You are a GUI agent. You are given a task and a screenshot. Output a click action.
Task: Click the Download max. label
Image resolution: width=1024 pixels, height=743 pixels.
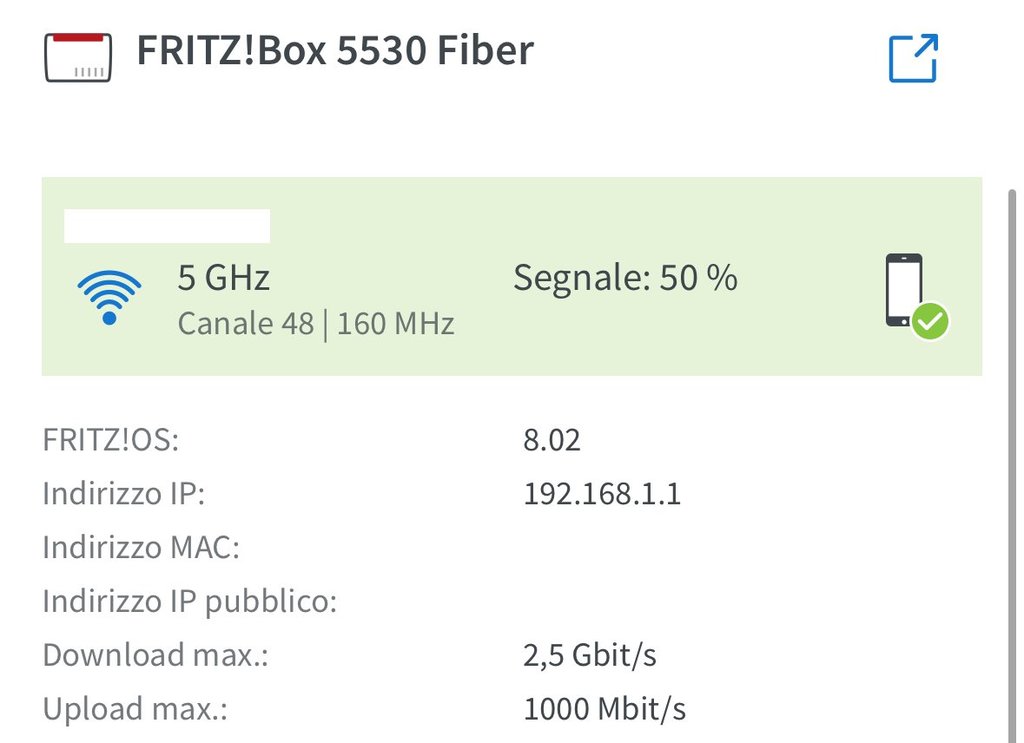click(x=156, y=656)
